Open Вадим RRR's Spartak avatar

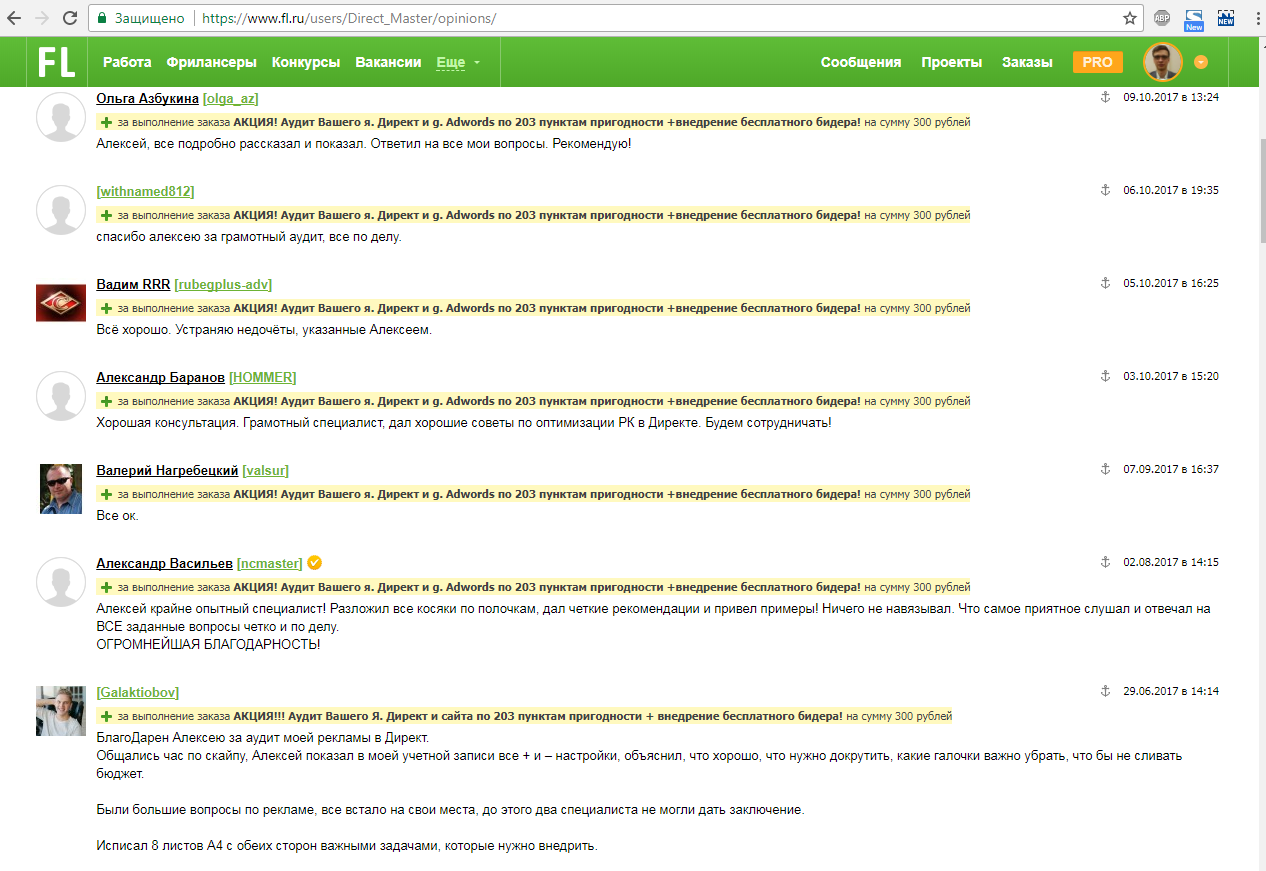pos(61,303)
